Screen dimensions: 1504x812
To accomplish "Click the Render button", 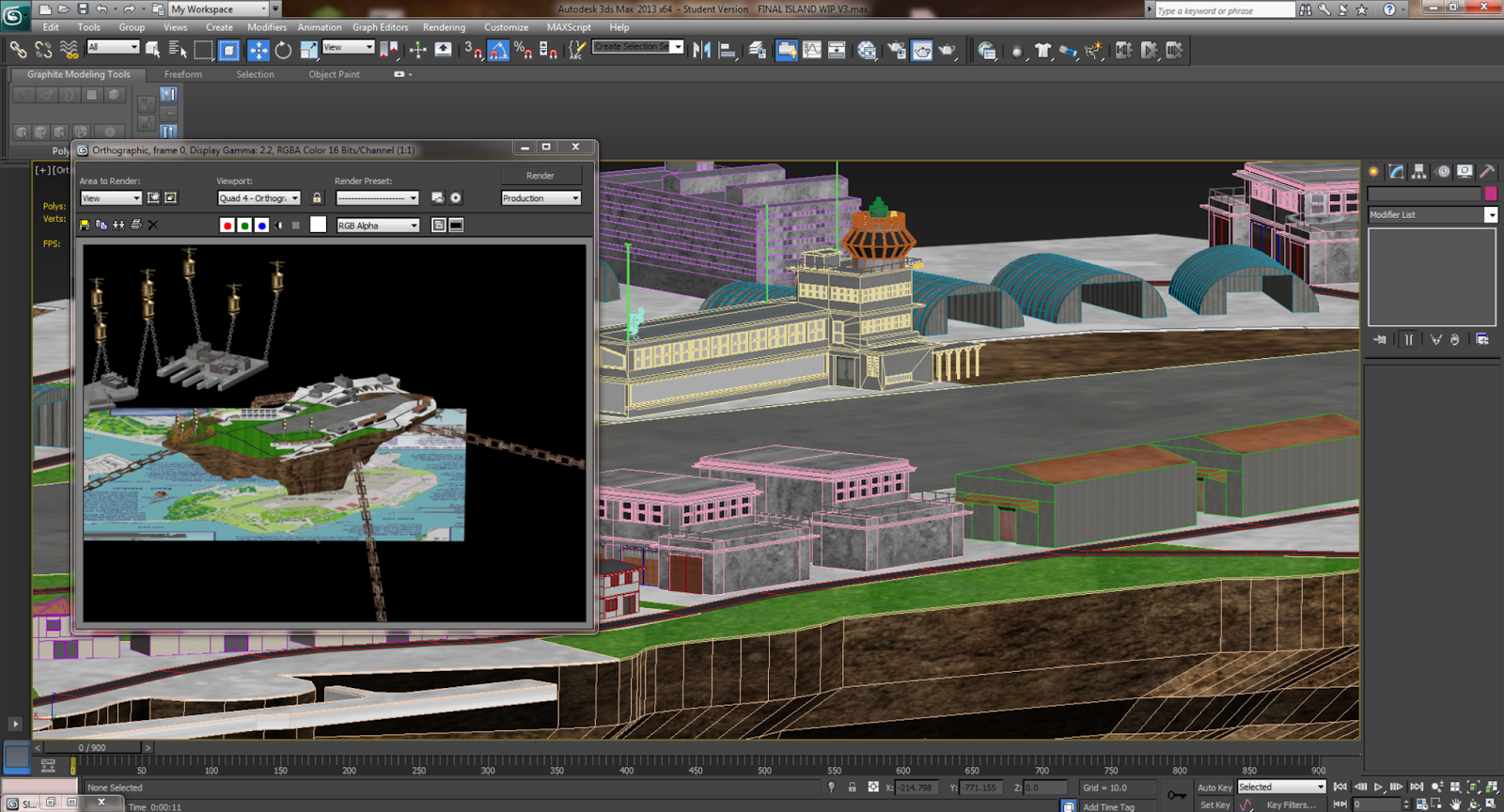I will pos(540,176).
